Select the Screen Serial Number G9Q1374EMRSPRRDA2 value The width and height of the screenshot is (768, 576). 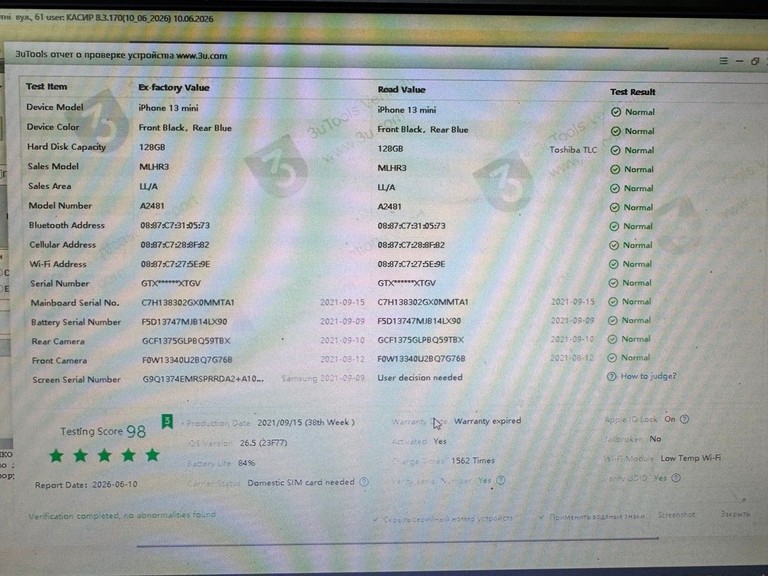[203, 379]
